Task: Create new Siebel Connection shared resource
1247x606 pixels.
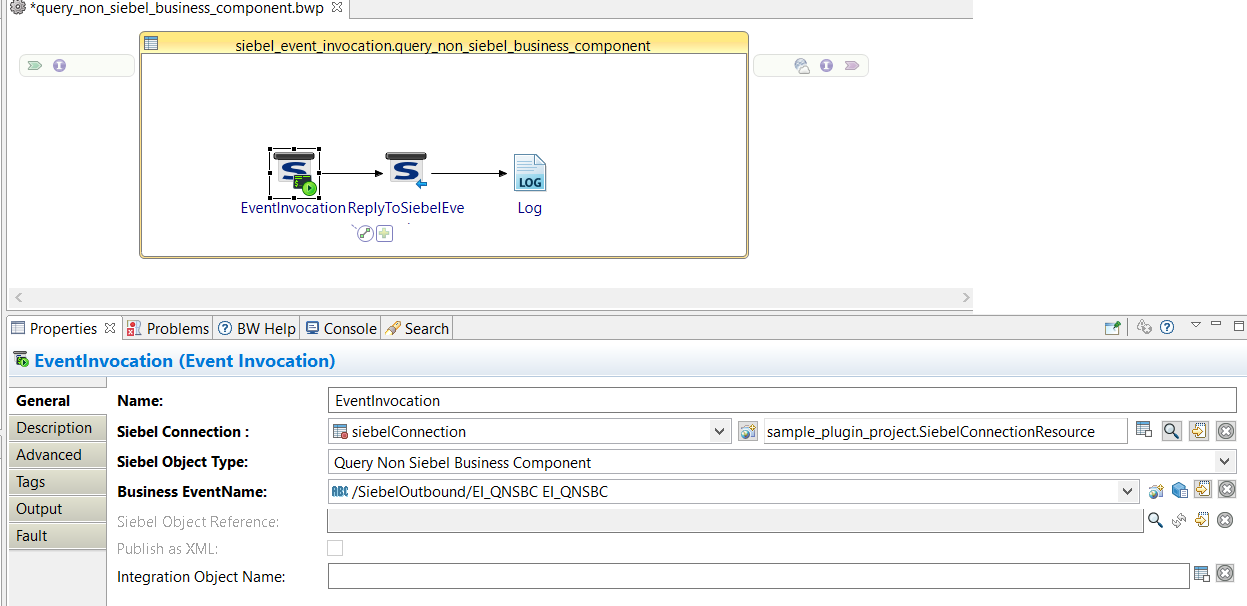Action: click(747, 432)
